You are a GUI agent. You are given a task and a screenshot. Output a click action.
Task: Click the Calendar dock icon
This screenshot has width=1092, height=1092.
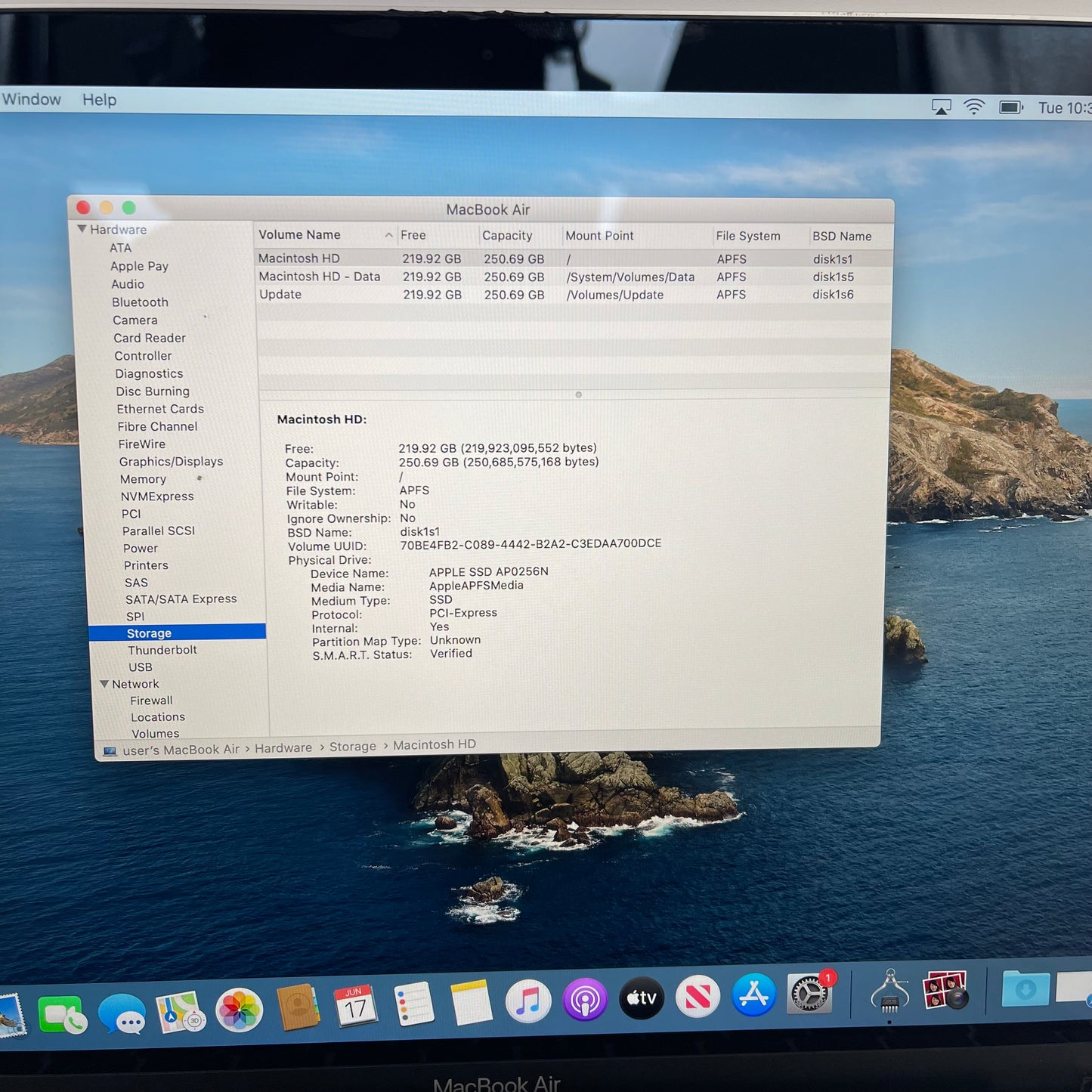tap(354, 1006)
